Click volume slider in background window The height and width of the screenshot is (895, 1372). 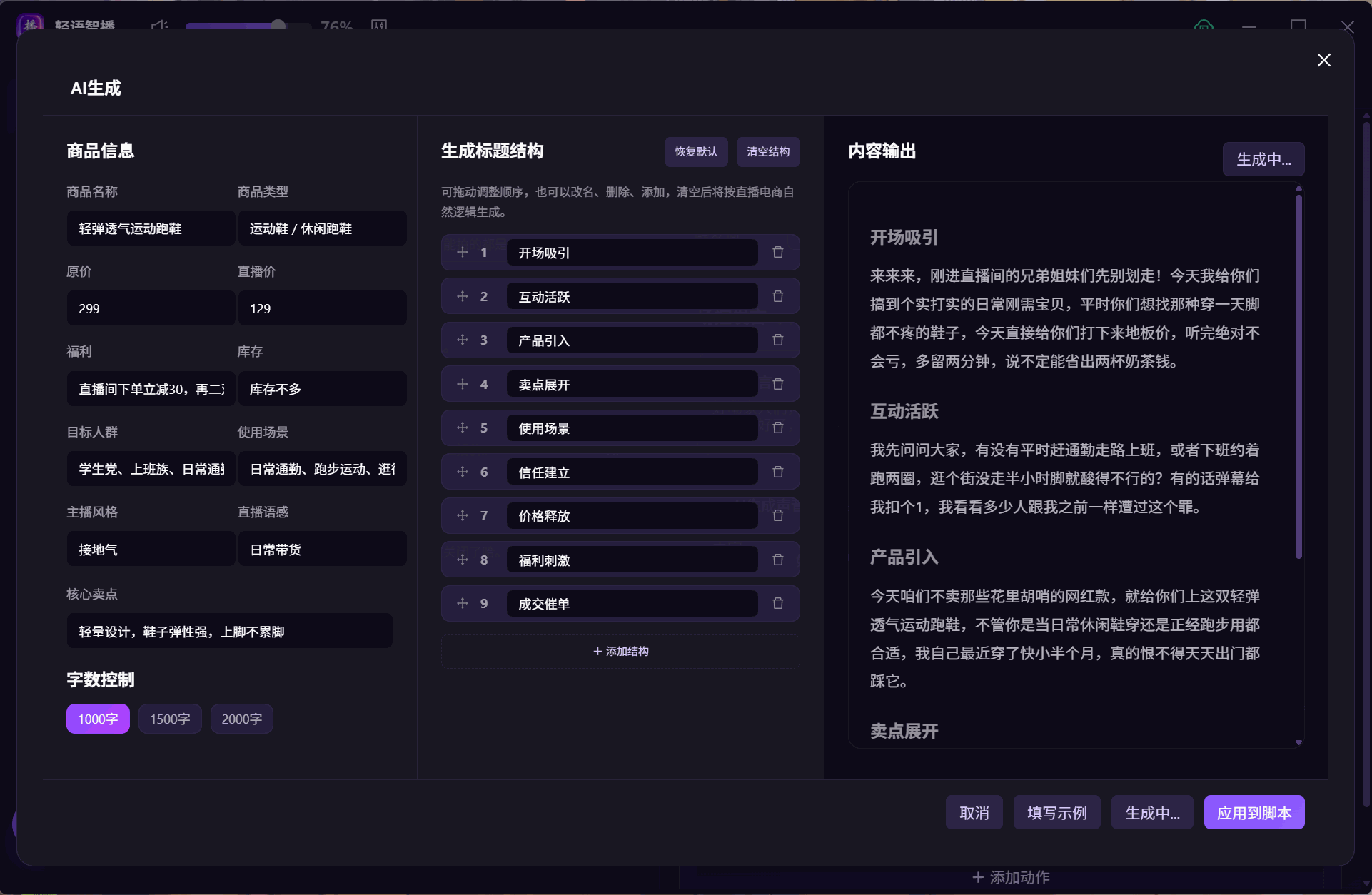coord(248,26)
